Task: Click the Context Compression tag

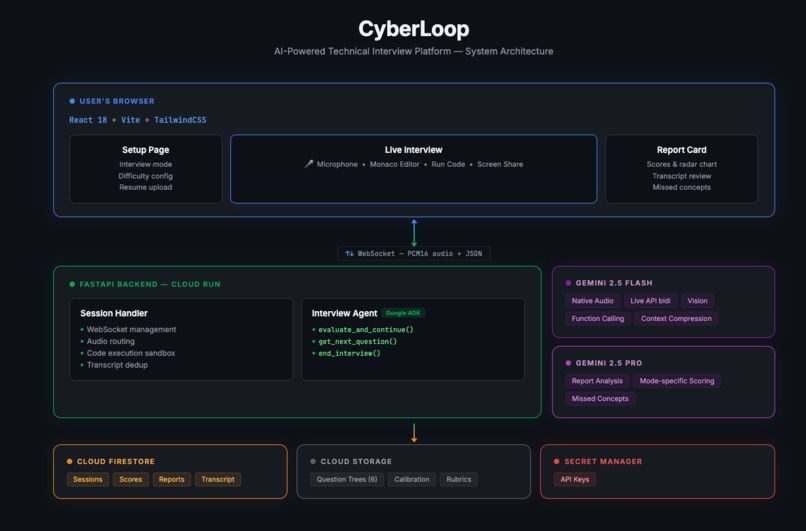Action: (x=676, y=319)
